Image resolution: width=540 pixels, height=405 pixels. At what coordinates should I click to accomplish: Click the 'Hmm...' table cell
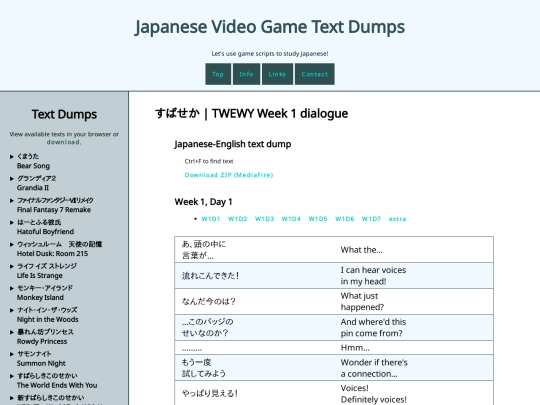[414, 348]
